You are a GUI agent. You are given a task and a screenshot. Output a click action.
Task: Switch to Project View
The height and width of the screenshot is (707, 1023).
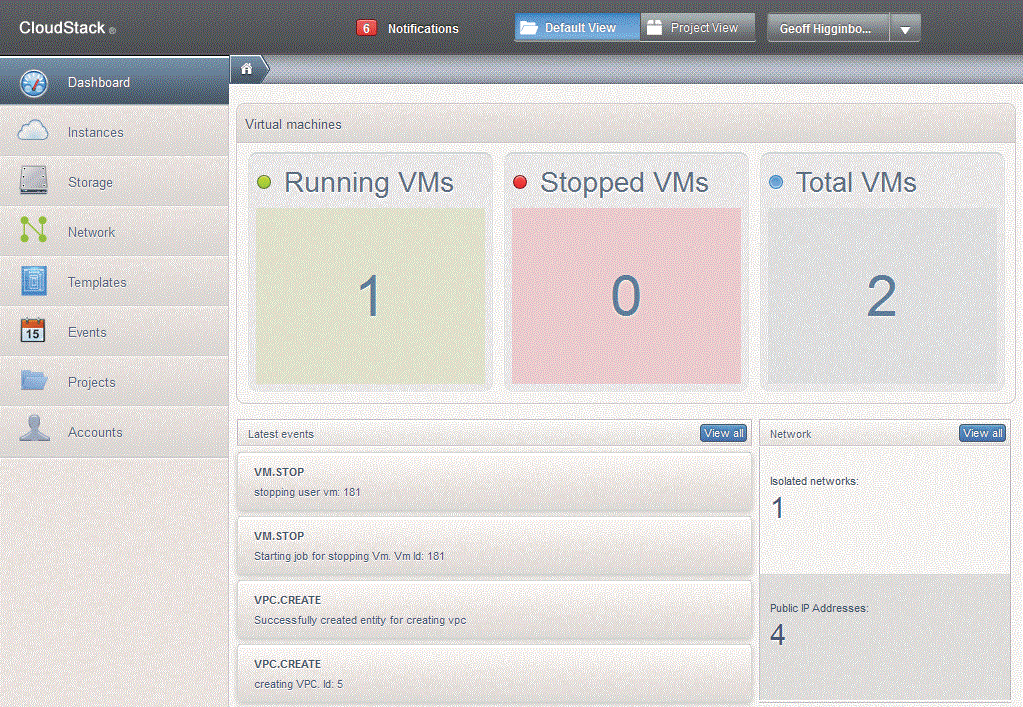697,27
